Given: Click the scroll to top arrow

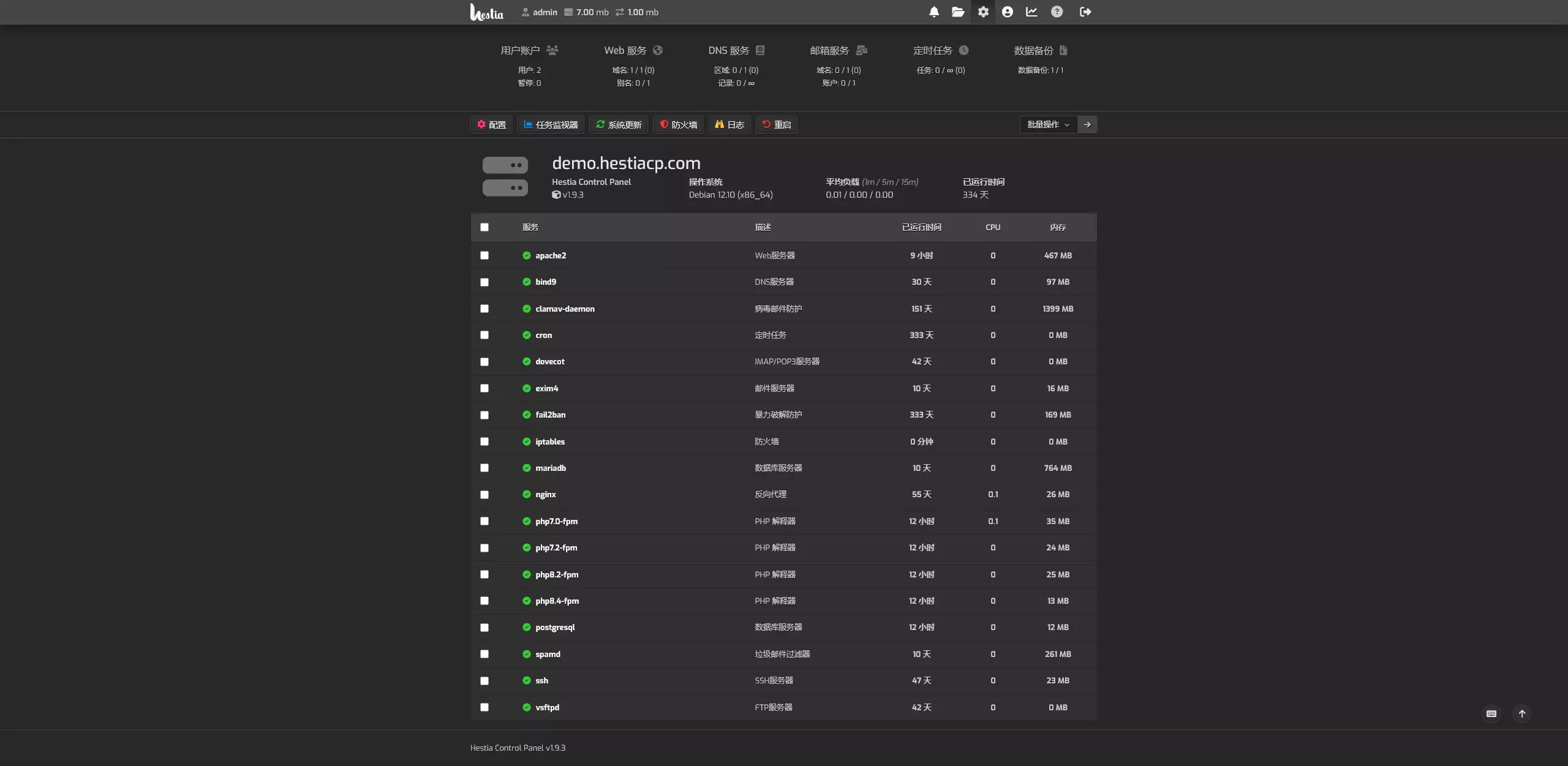Looking at the screenshot, I should pos(1522,714).
